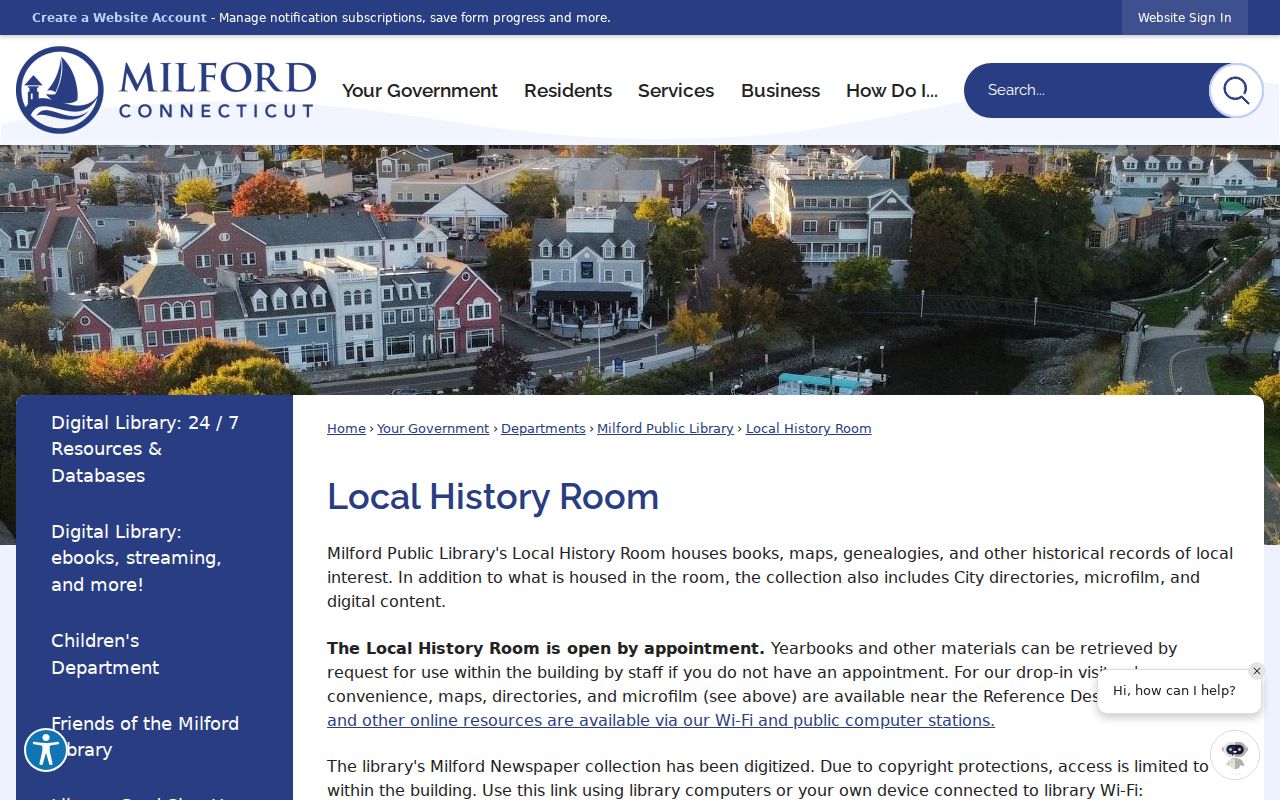The height and width of the screenshot is (800, 1280).
Task: Open Milford Public Library breadcrumb link
Action: (x=665, y=428)
